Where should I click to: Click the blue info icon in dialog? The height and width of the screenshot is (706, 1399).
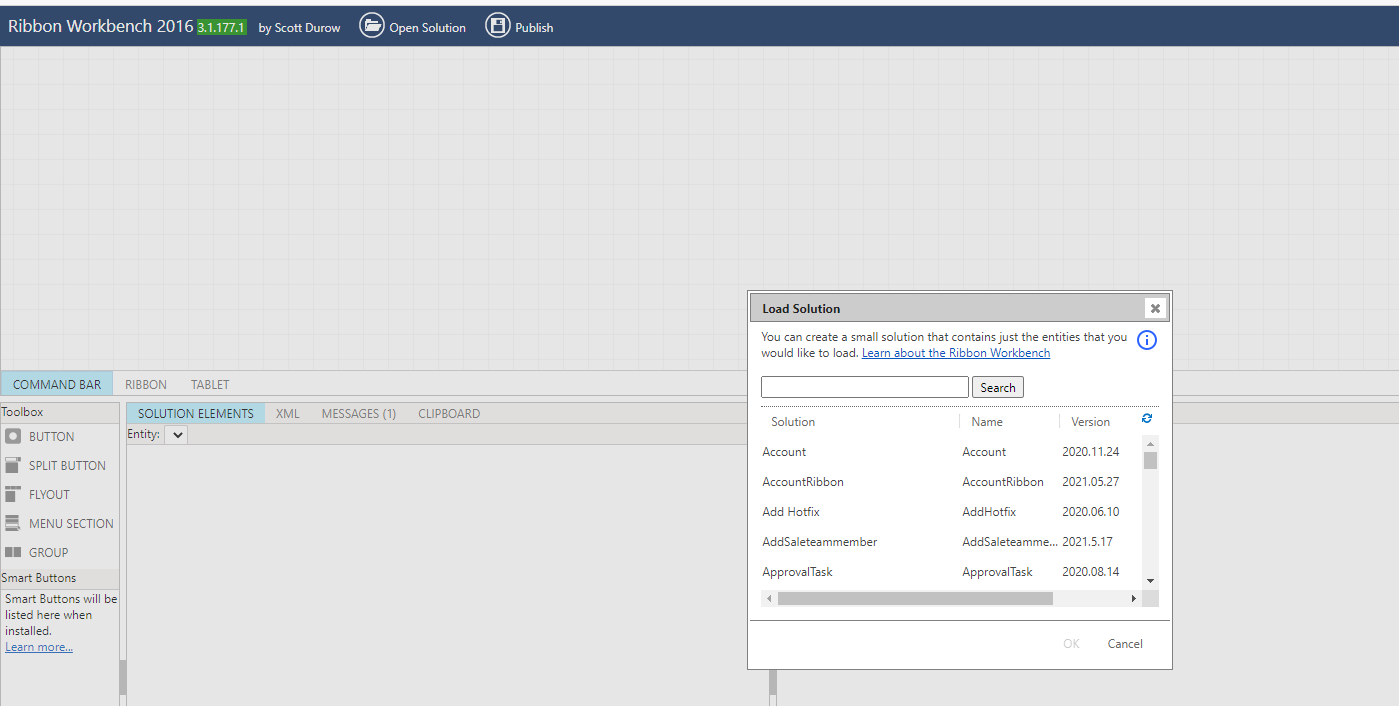[1147, 340]
